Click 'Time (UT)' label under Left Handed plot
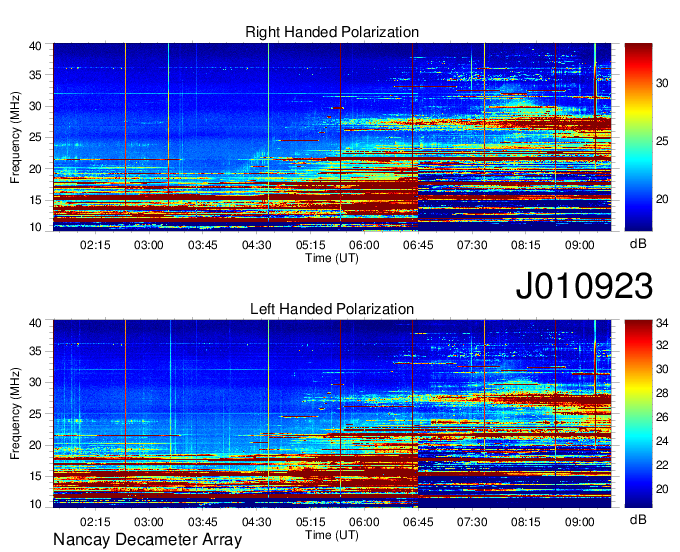This screenshot has height=552, width=680. click(332, 535)
